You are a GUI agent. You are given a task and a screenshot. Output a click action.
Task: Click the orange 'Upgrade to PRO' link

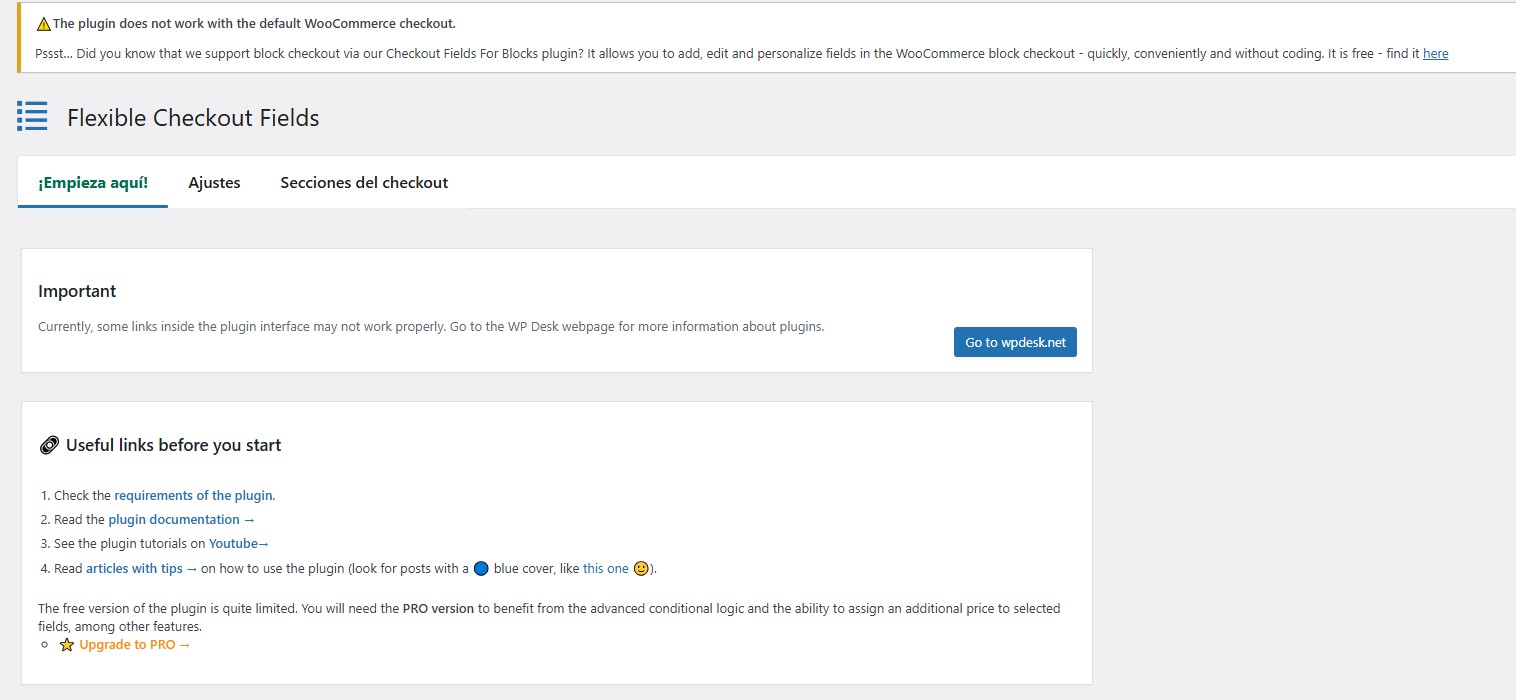pyautogui.click(x=134, y=645)
